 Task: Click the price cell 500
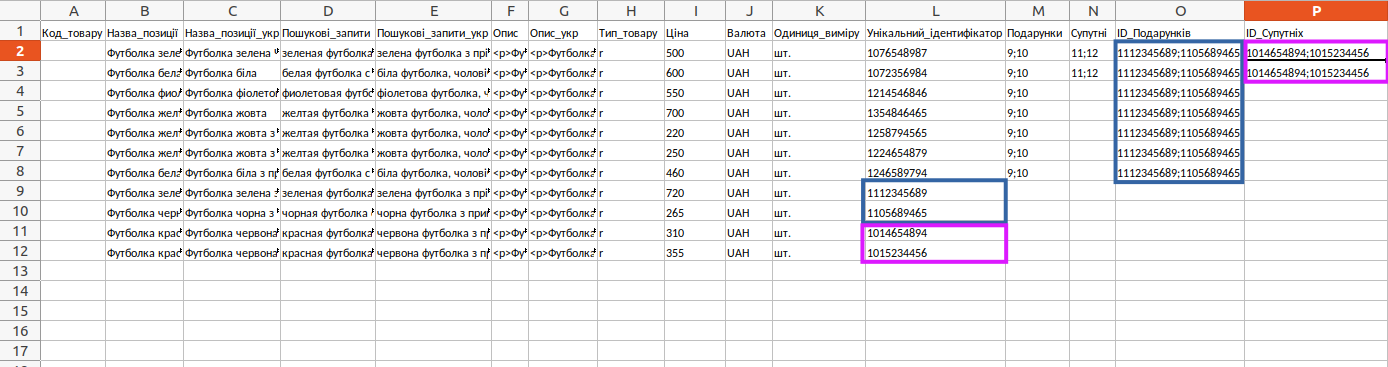coord(694,52)
